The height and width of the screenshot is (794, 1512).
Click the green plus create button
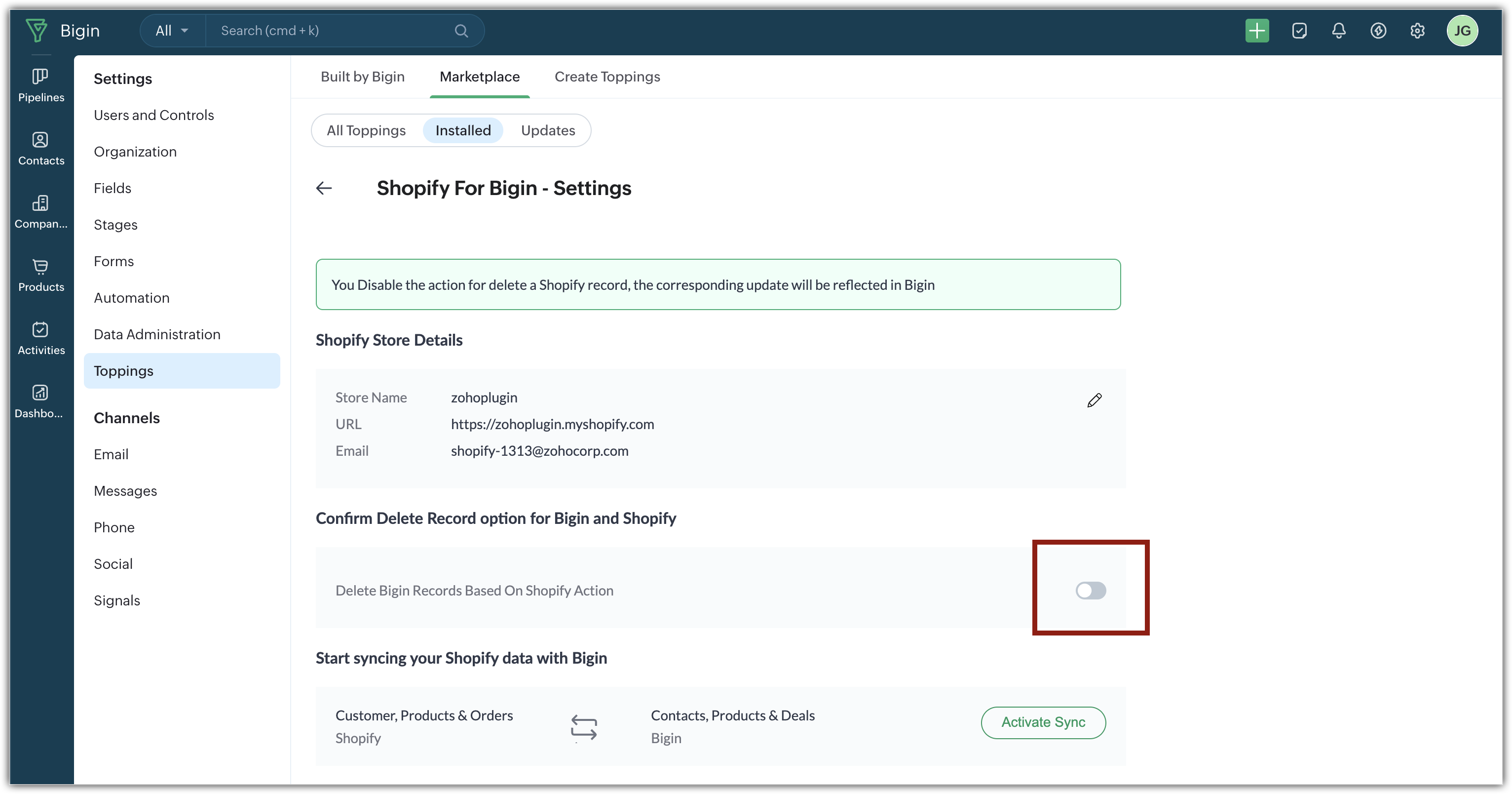click(1257, 31)
